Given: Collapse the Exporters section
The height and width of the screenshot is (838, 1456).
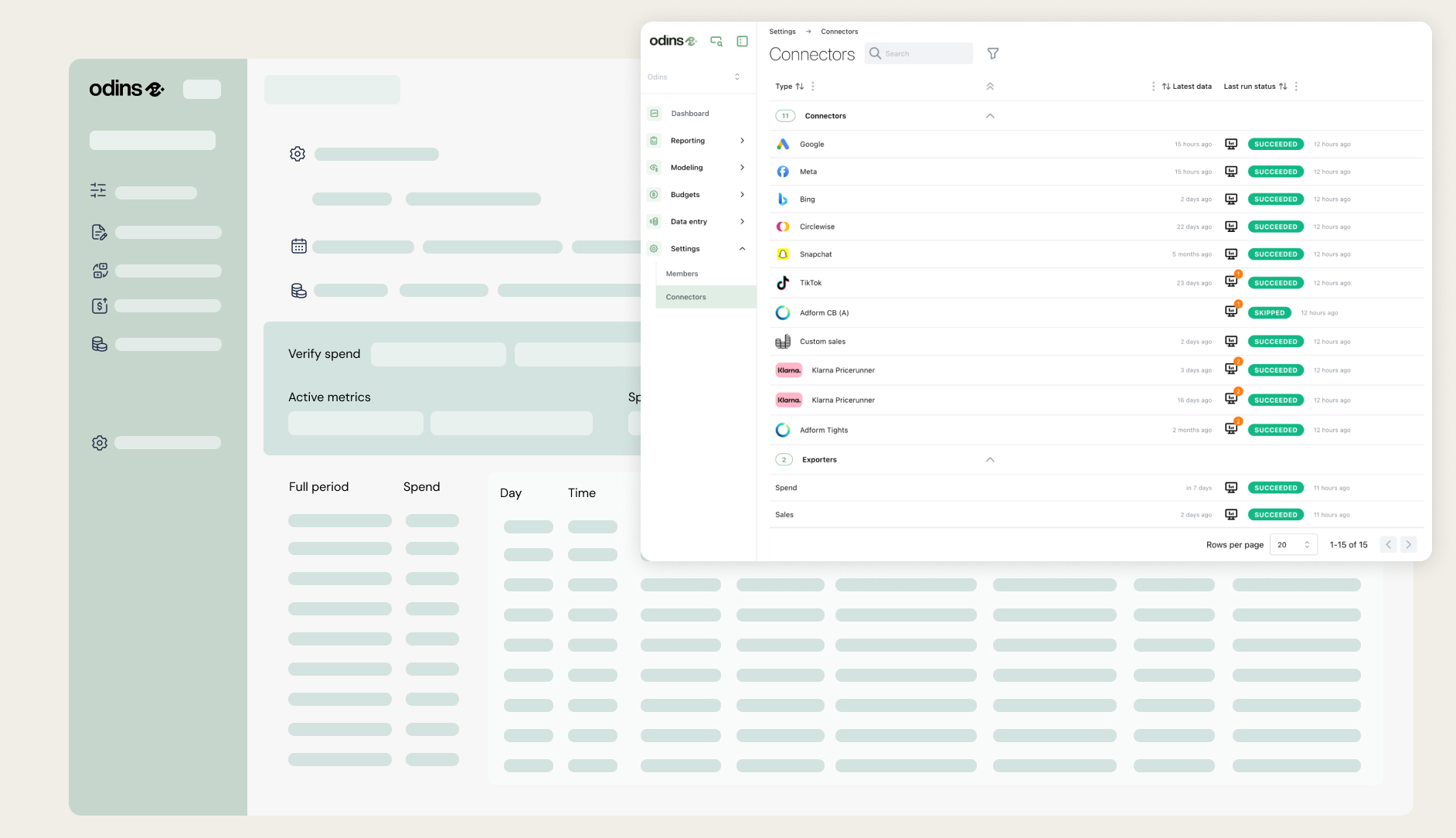Looking at the screenshot, I should pyautogui.click(x=990, y=458).
